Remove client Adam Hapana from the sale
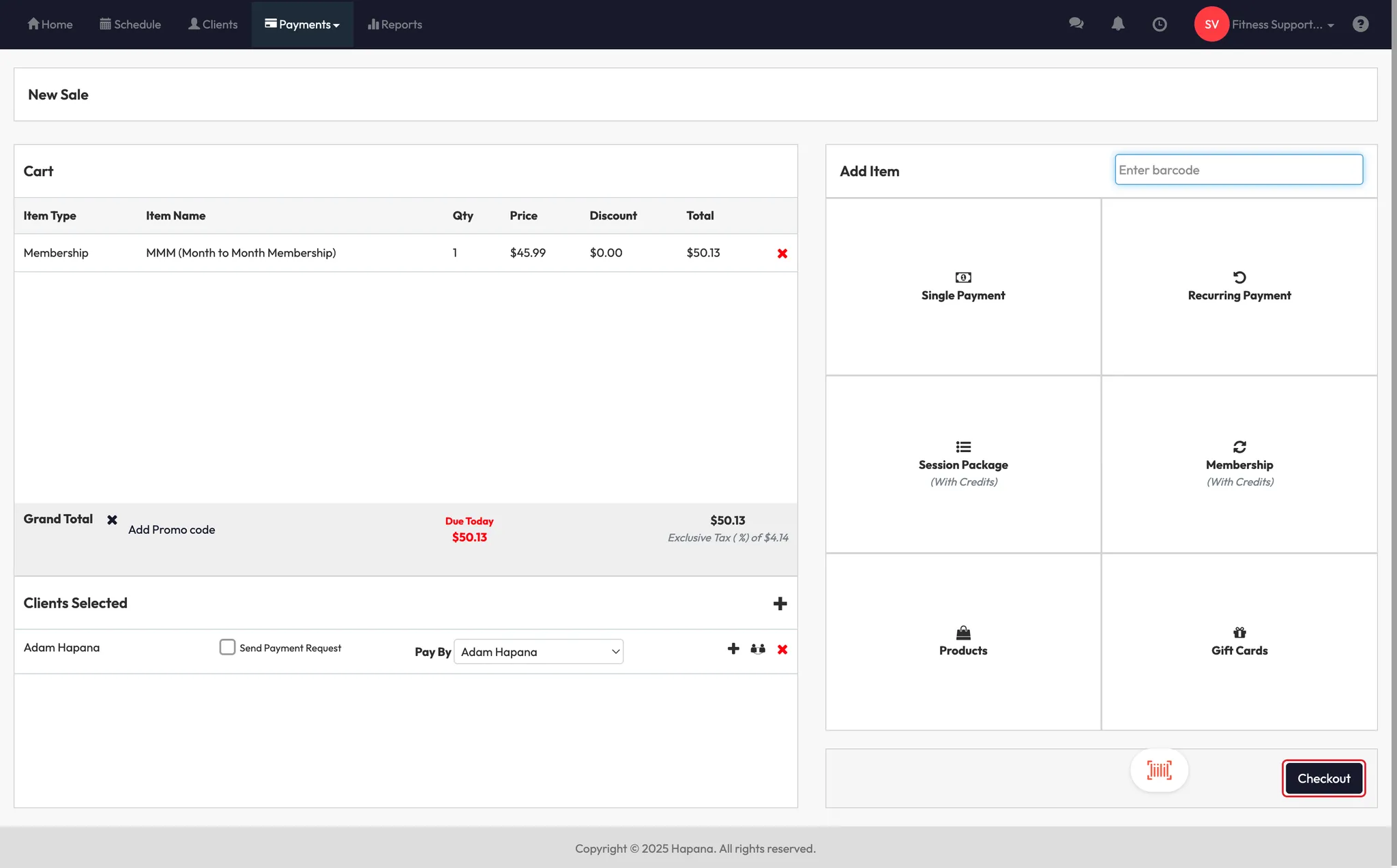 782,650
